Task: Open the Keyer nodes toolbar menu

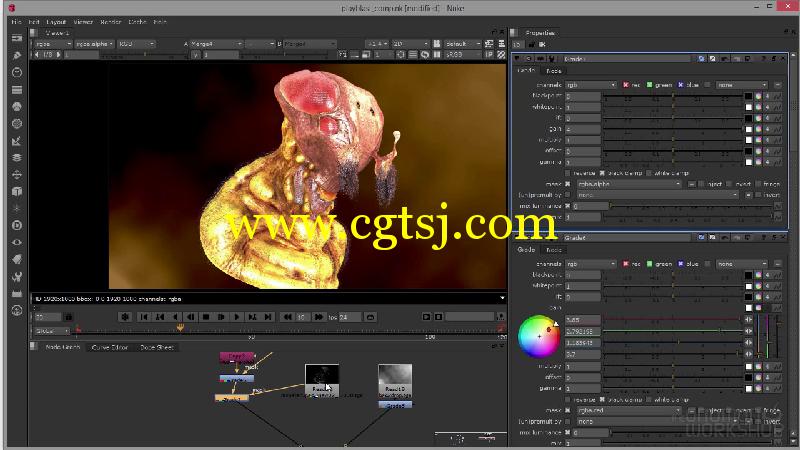Action: pyautogui.click(x=17, y=141)
